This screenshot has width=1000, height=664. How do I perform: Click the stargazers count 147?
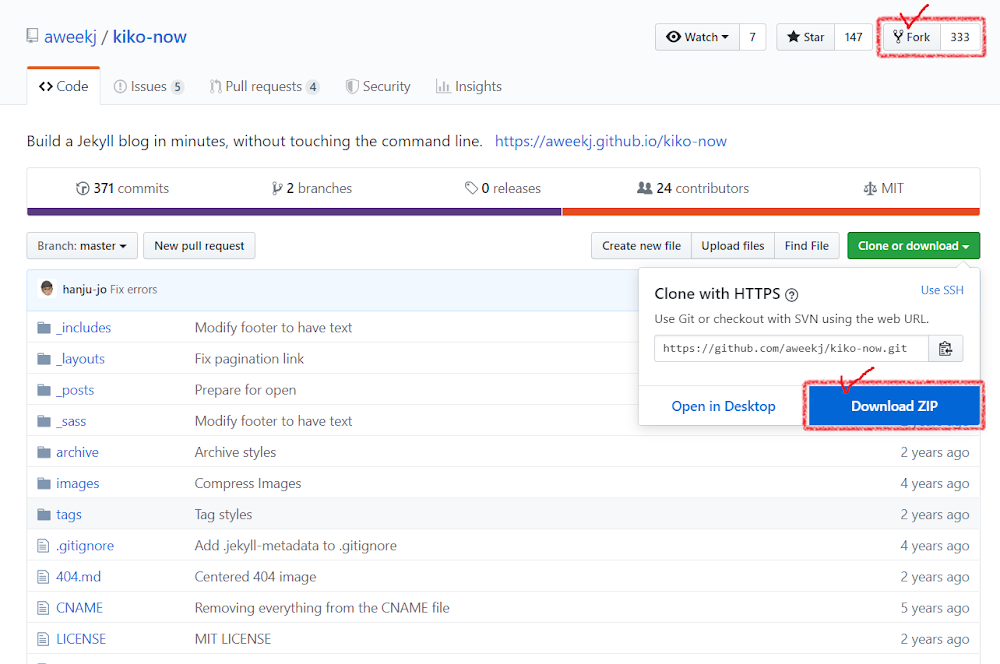(x=853, y=37)
